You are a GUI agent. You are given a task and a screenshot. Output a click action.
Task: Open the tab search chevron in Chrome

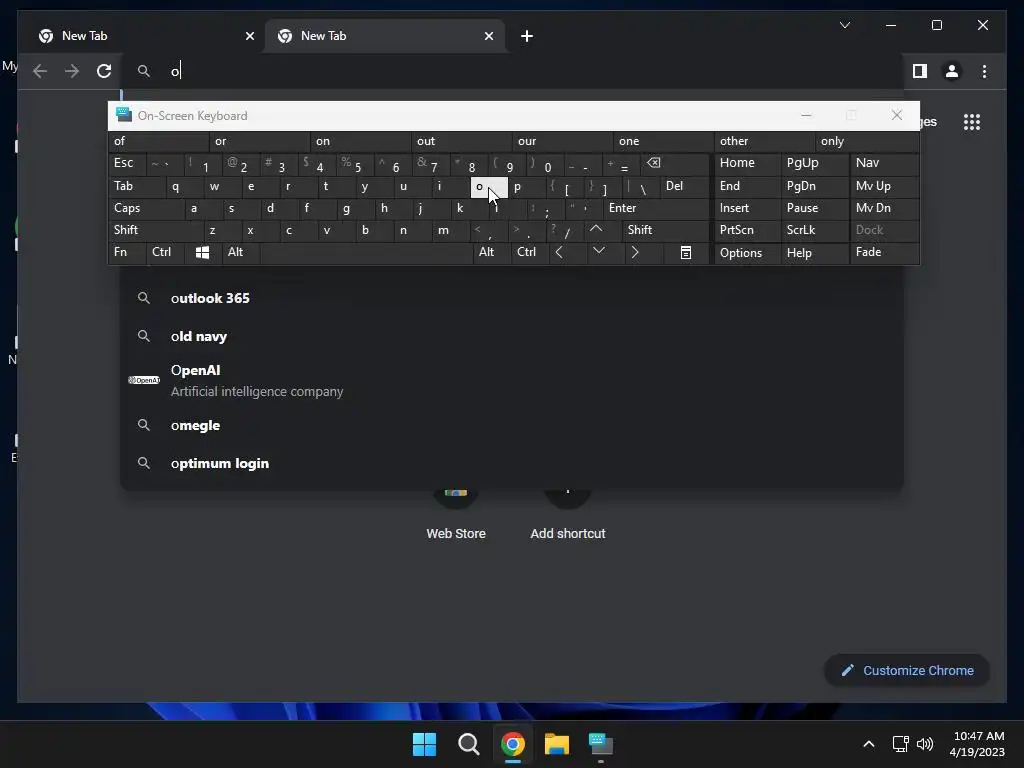844,25
